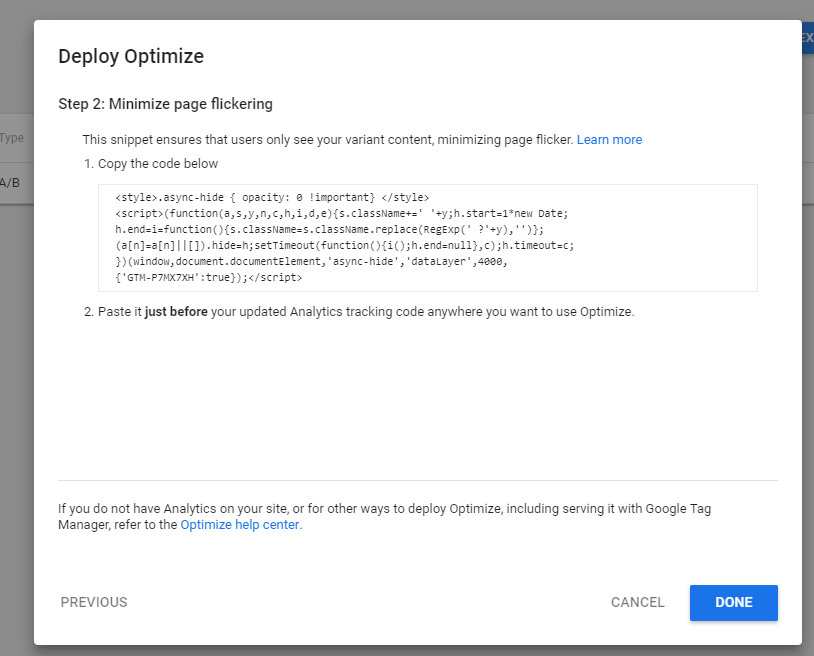Click the Type column header in the background
This screenshot has height=656, width=814.
[x=13, y=138]
